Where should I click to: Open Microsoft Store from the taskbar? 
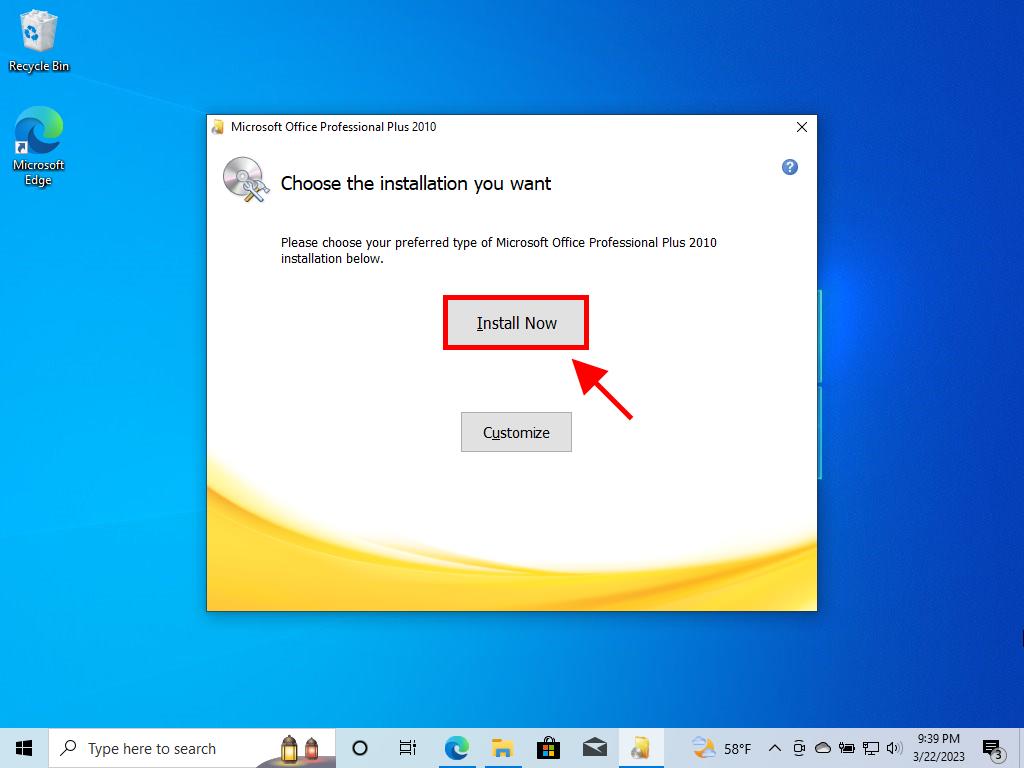tap(548, 748)
